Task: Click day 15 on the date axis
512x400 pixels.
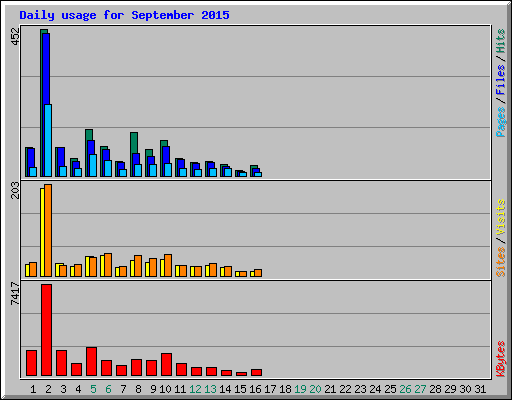Action: (x=240, y=389)
